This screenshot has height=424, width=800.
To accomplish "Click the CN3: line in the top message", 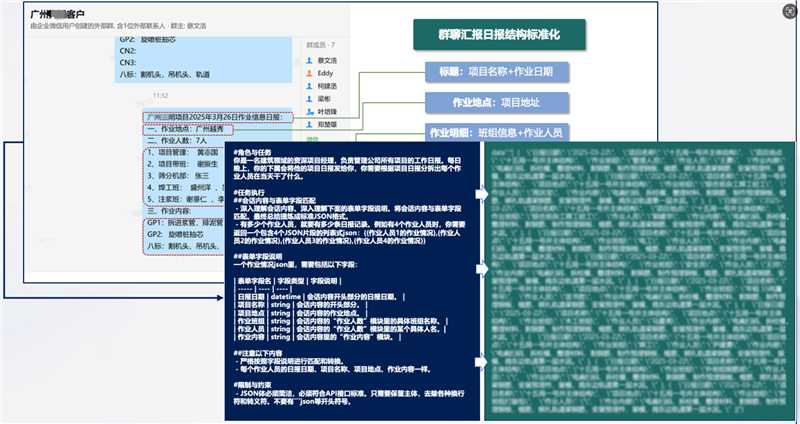I will click(x=128, y=62).
